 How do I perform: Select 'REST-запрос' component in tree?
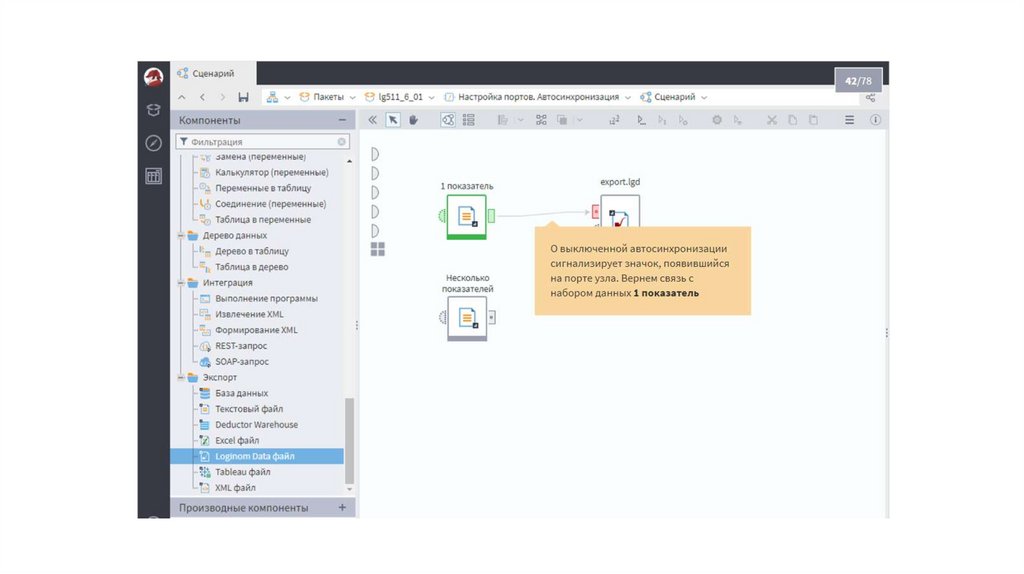click(241, 346)
